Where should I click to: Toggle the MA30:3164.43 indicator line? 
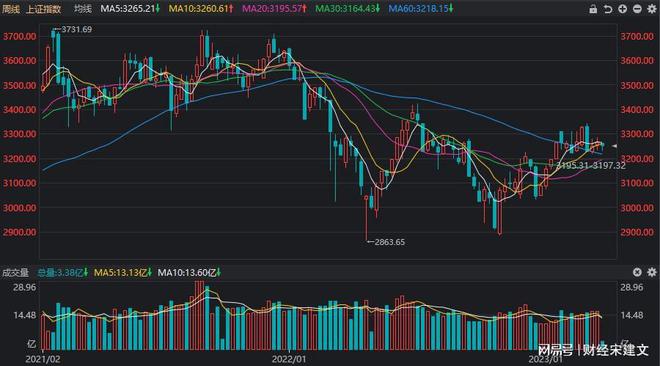pyautogui.click(x=348, y=8)
